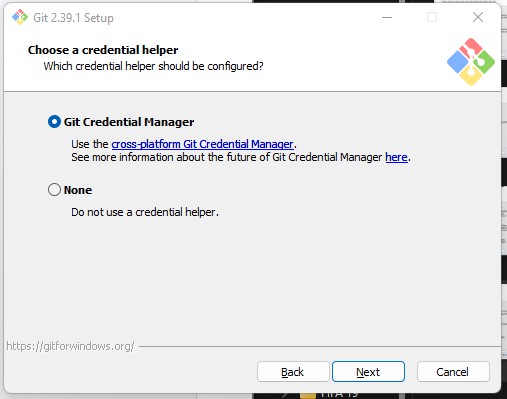Click the 'Choose a credential helper' heading
The image size is (507, 399).
(x=103, y=50)
